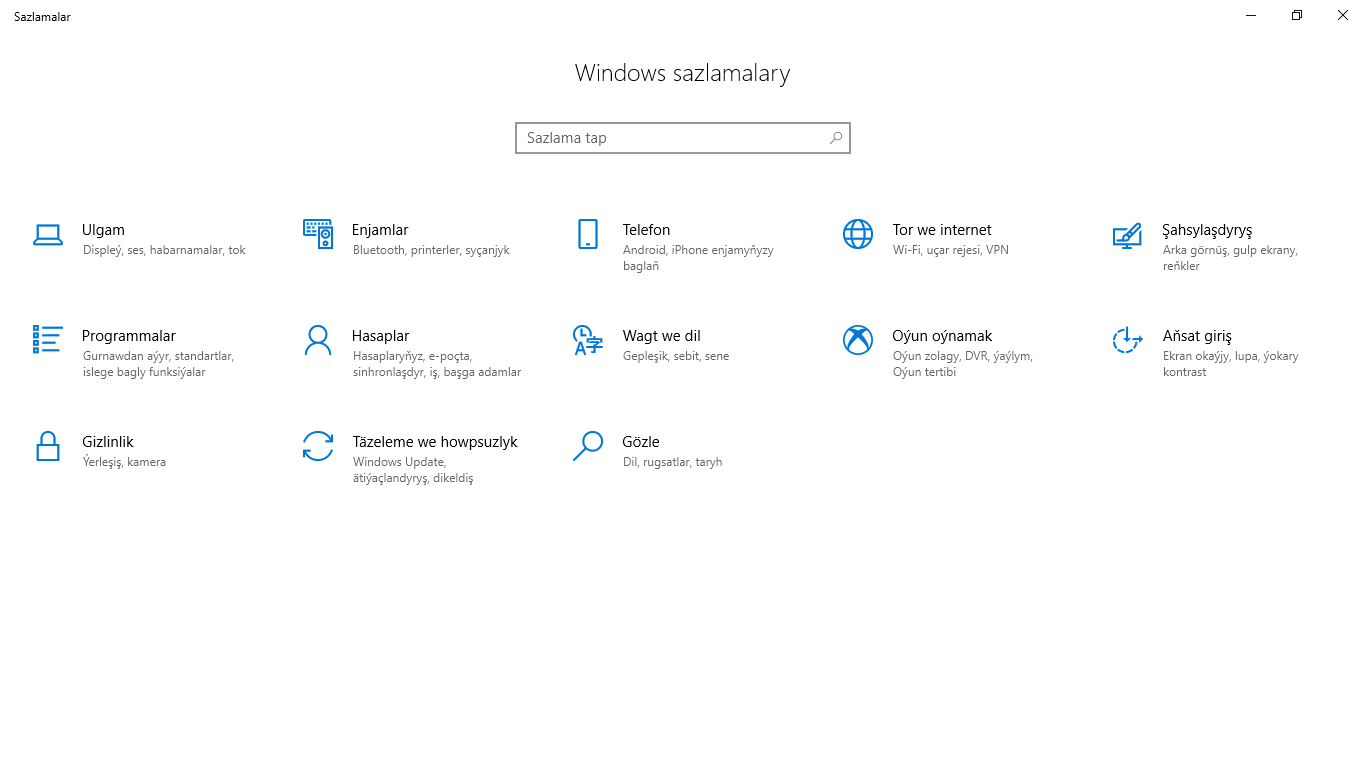Open the Gözle magnifier icon
Viewport: 1366px width, 768px height.
pos(588,446)
